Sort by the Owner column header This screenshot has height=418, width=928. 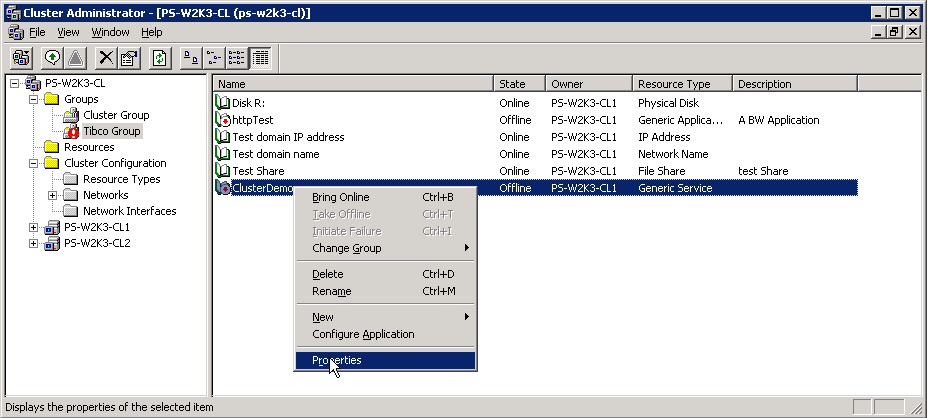tap(589, 84)
